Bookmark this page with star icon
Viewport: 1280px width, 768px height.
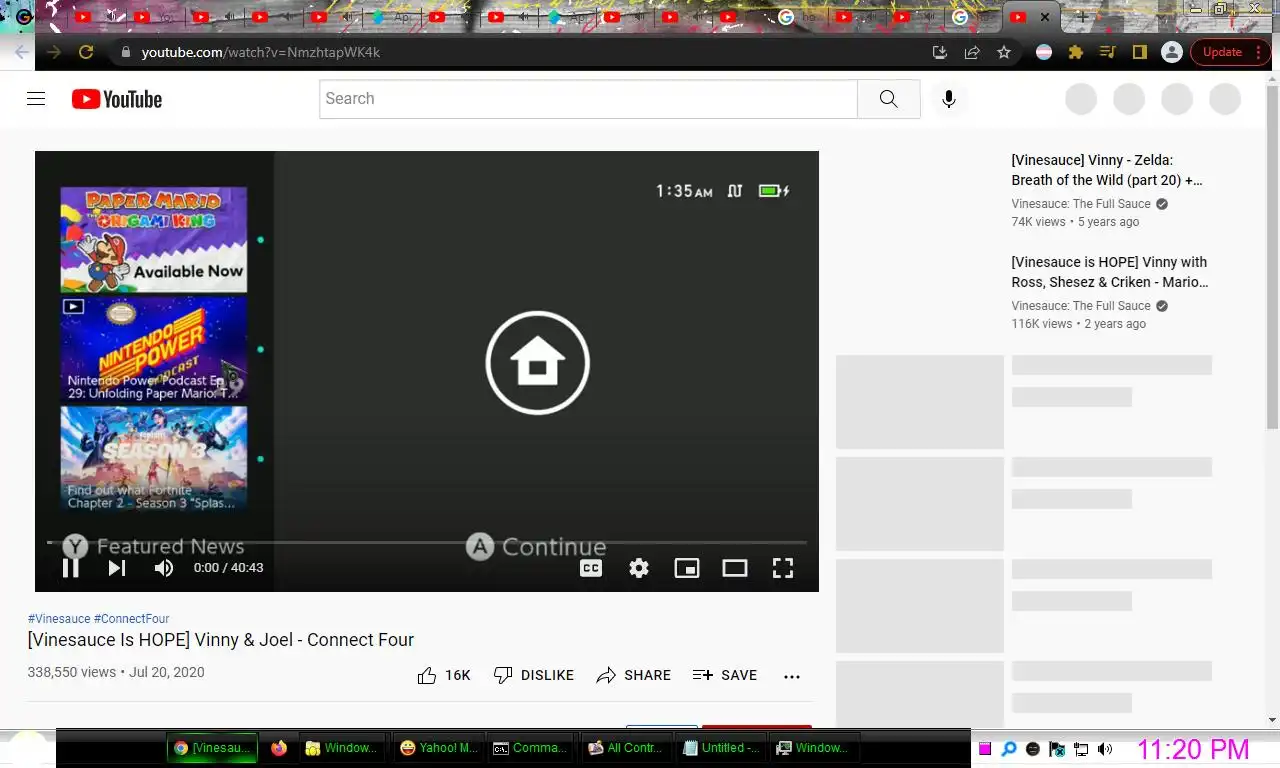1004,52
